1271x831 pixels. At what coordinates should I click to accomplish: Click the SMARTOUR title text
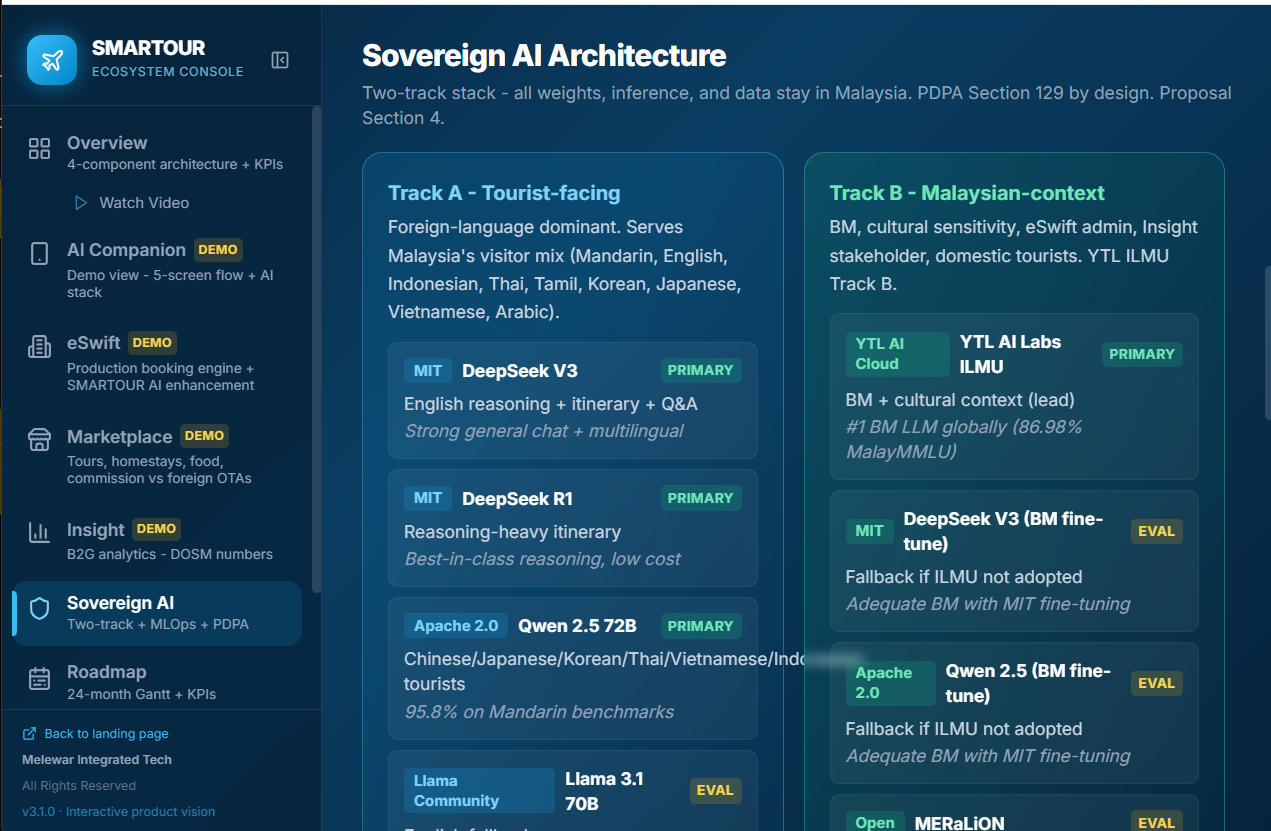tap(148, 48)
